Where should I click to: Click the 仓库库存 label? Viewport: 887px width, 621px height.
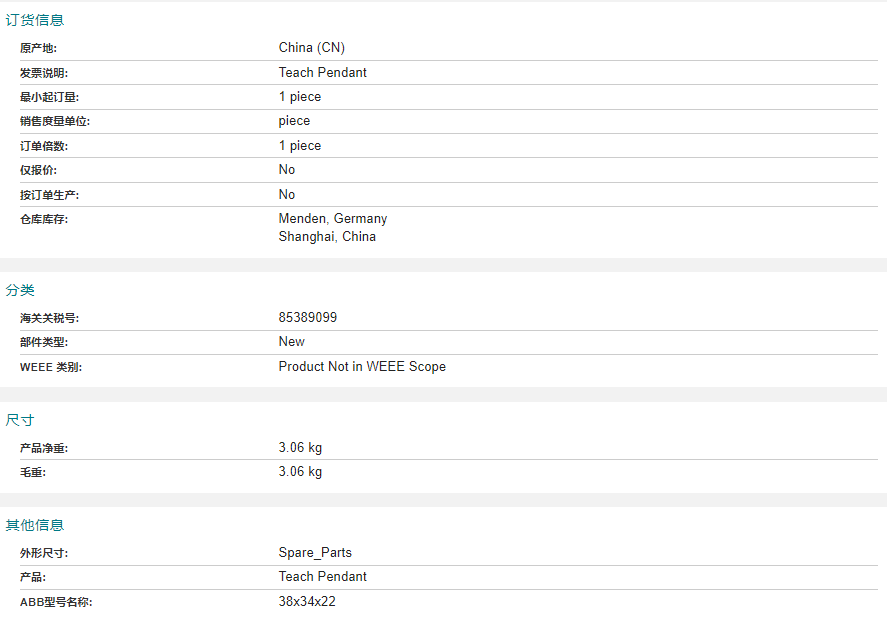point(44,219)
